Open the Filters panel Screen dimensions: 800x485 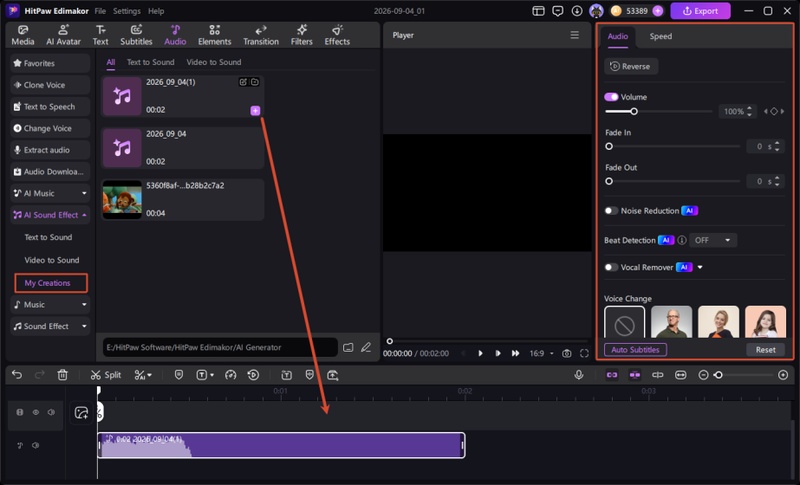point(302,35)
